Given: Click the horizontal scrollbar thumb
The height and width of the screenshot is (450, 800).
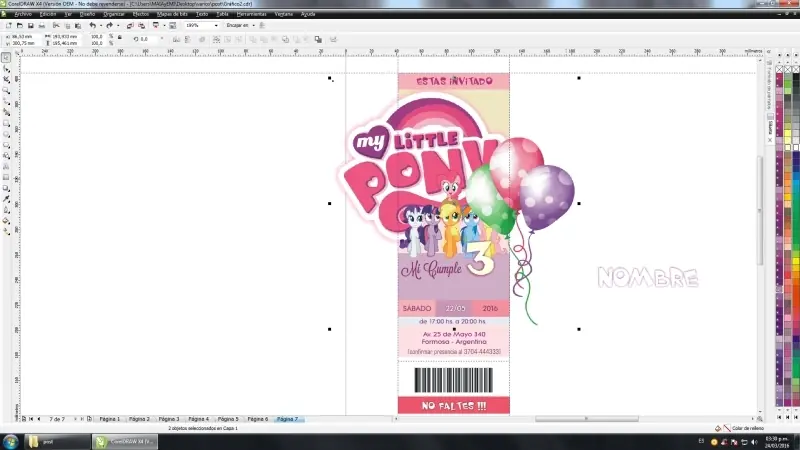Looking at the screenshot, I should tap(587, 419).
